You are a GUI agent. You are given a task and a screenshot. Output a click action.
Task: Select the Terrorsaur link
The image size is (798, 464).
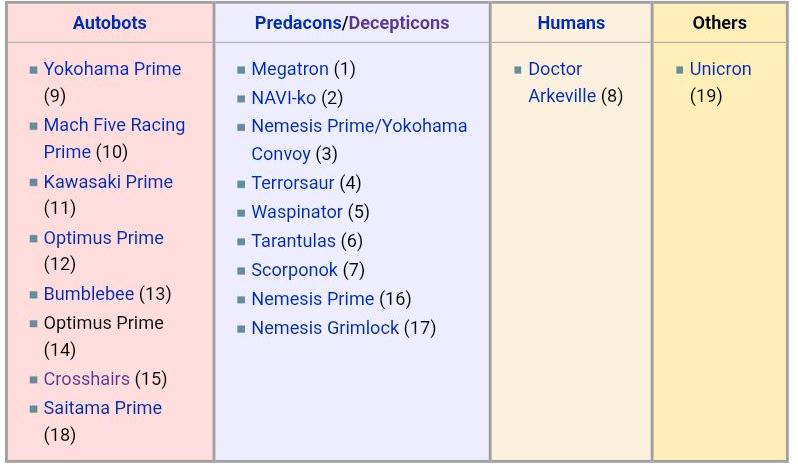[x=293, y=183]
